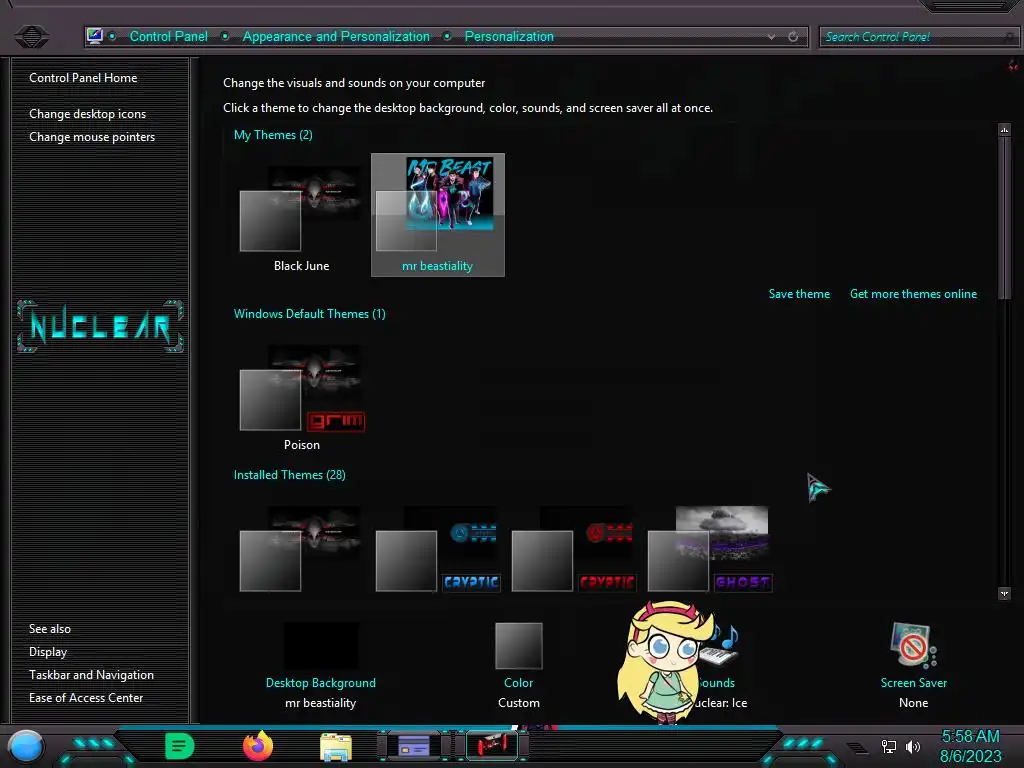The height and width of the screenshot is (768, 1024).
Task: Open the Start orb
Action: 25,746
